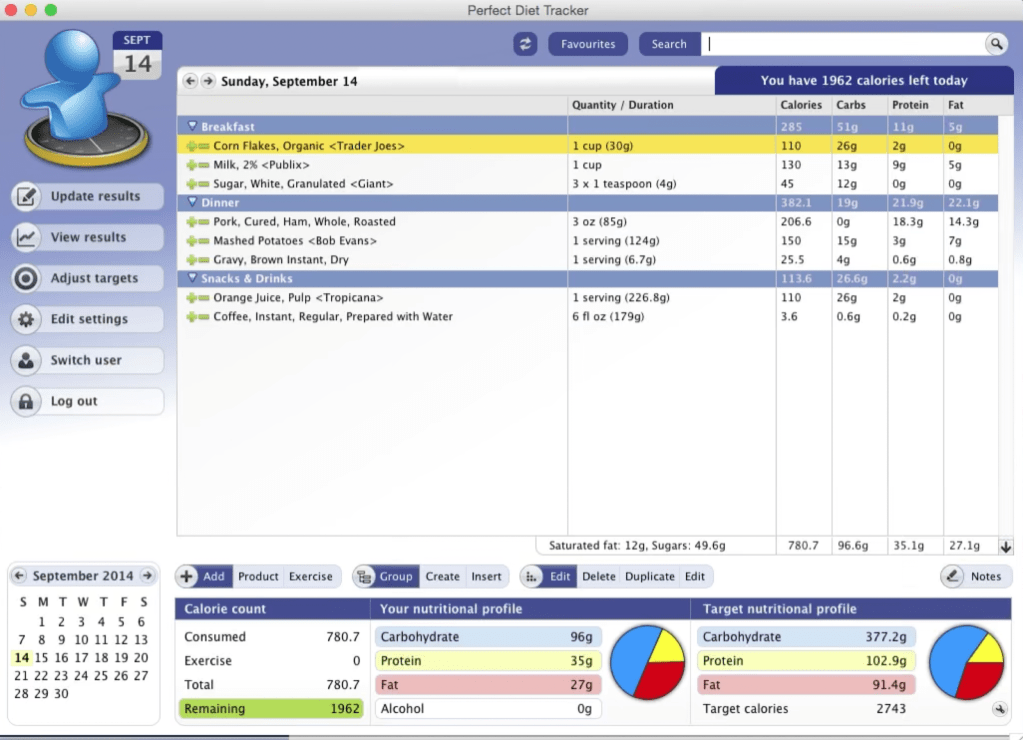Click your nutritional profile pie chart
The height and width of the screenshot is (740, 1023).
tap(647, 662)
